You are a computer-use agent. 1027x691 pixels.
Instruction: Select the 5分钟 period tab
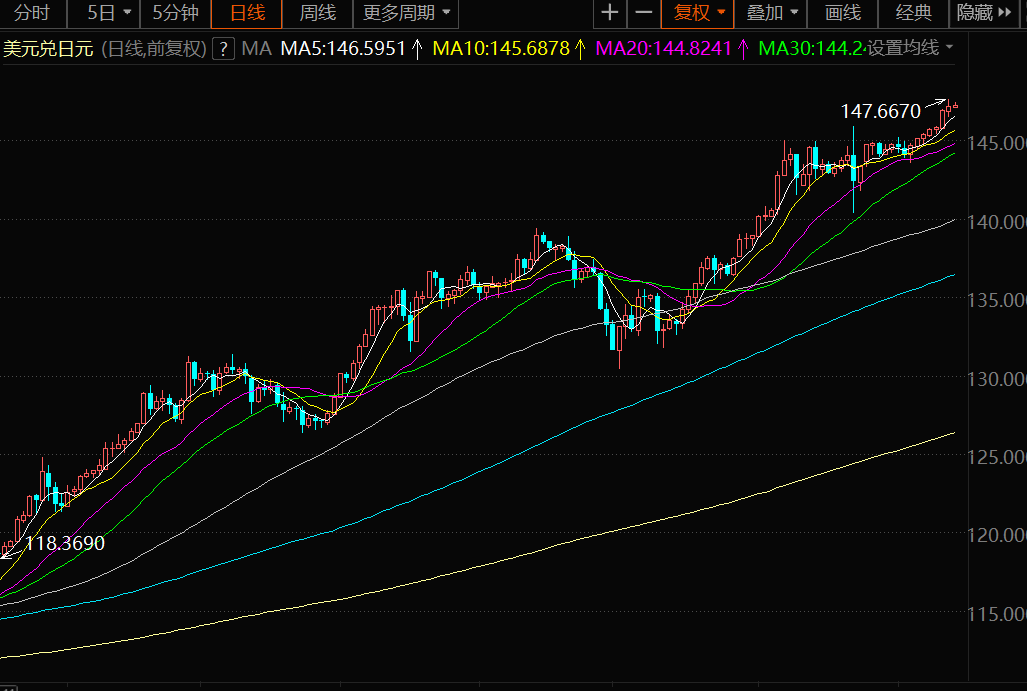coord(176,12)
